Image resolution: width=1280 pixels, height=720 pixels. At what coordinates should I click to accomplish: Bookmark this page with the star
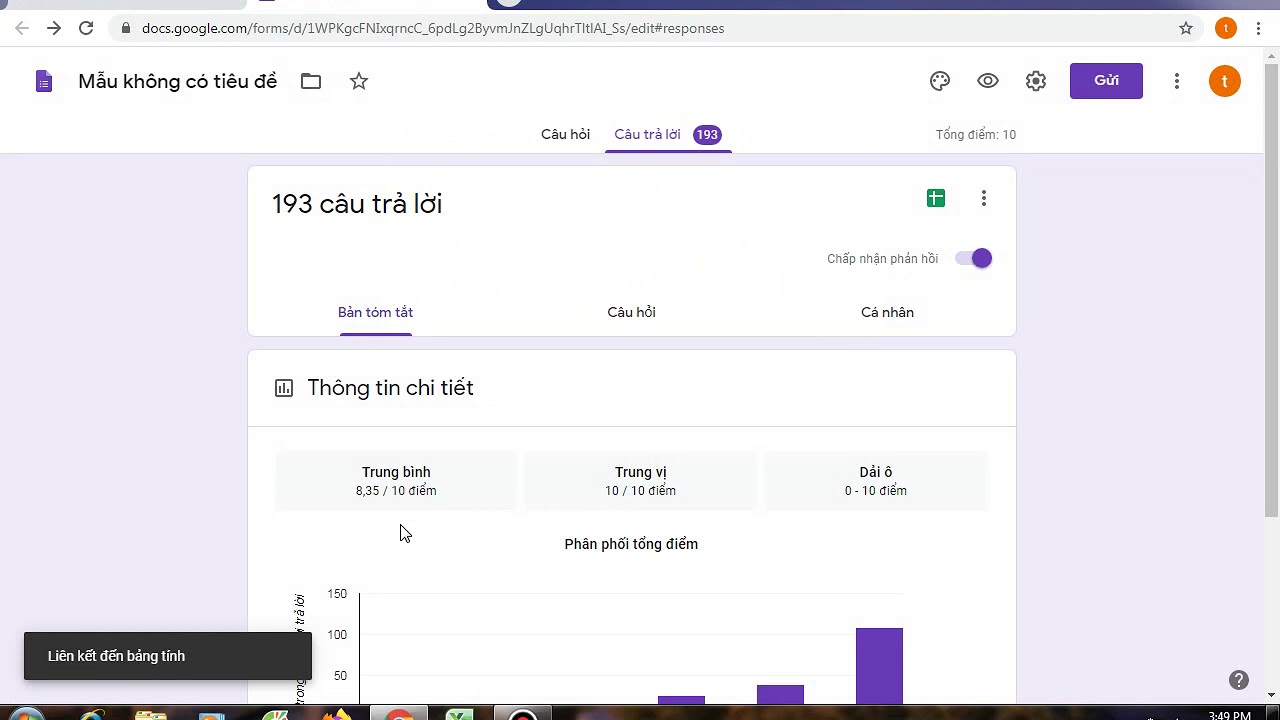(1186, 28)
